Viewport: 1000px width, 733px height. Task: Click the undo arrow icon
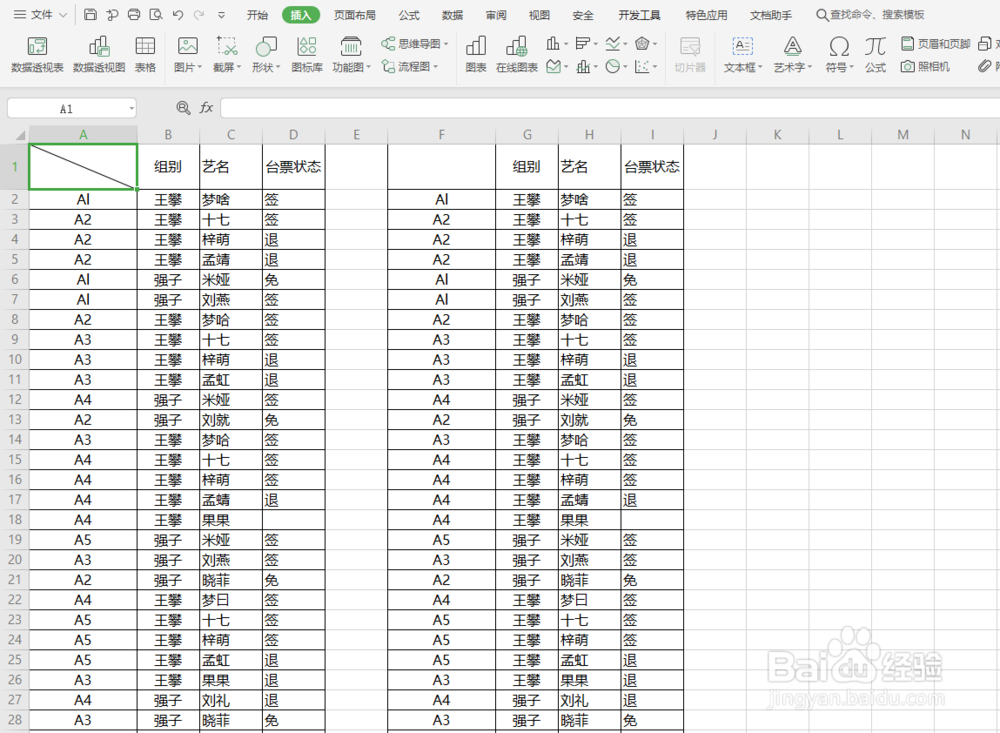(178, 15)
